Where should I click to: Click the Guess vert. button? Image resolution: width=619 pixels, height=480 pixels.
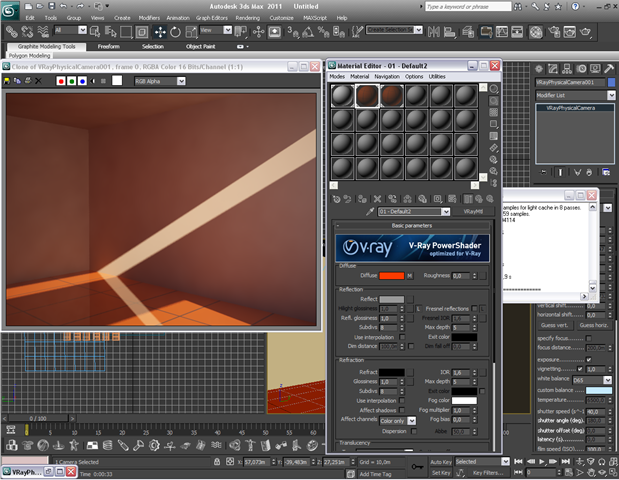tap(554, 325)
